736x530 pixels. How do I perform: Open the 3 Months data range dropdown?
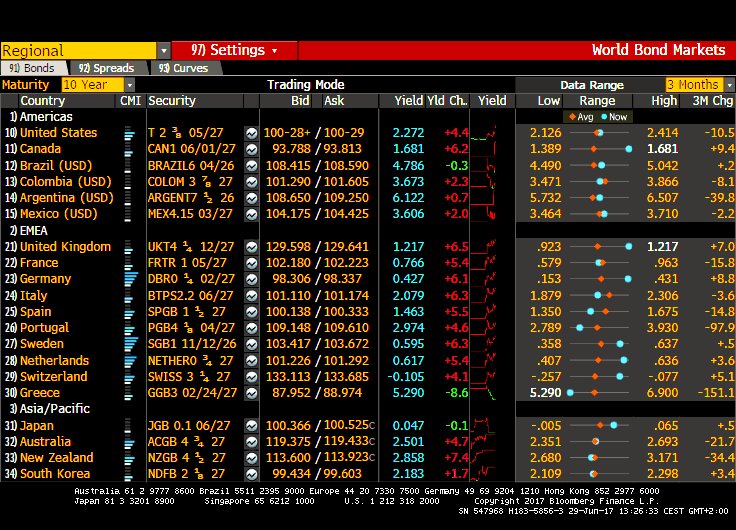[x=729, y=85]
